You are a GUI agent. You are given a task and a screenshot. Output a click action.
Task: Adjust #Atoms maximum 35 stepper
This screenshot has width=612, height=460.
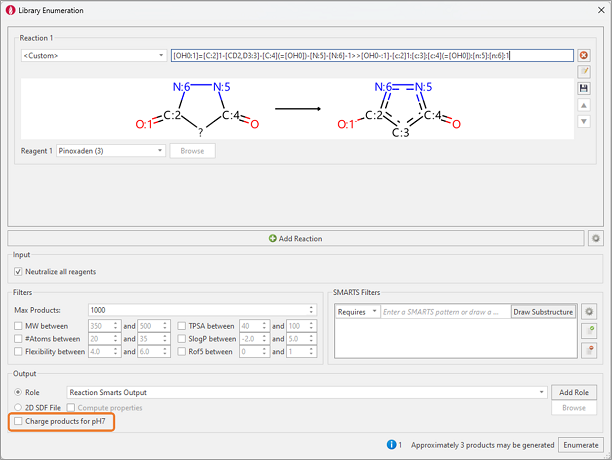[x=165, y=339]
